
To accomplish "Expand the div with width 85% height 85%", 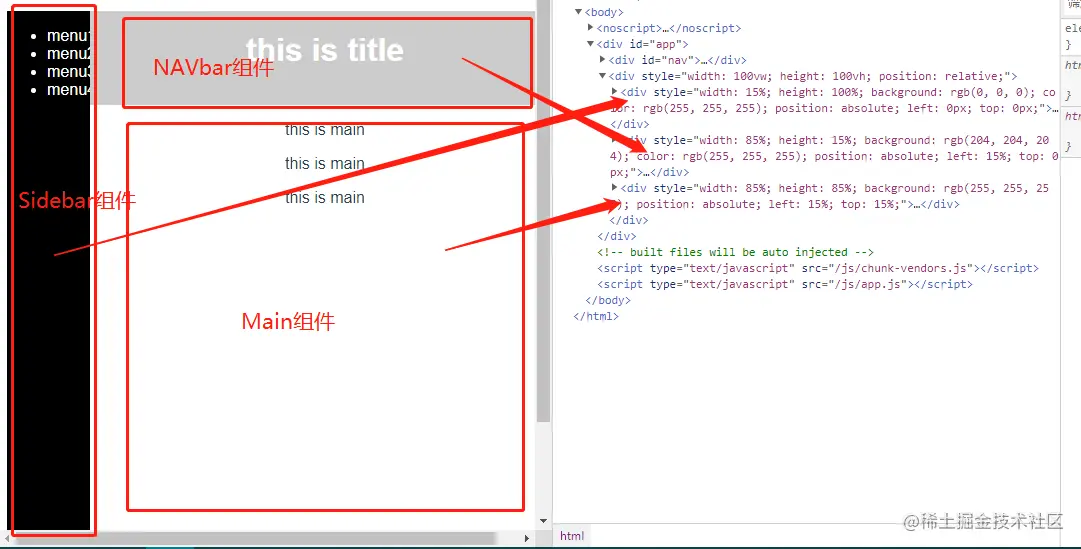I will click(x=614, y=188).
